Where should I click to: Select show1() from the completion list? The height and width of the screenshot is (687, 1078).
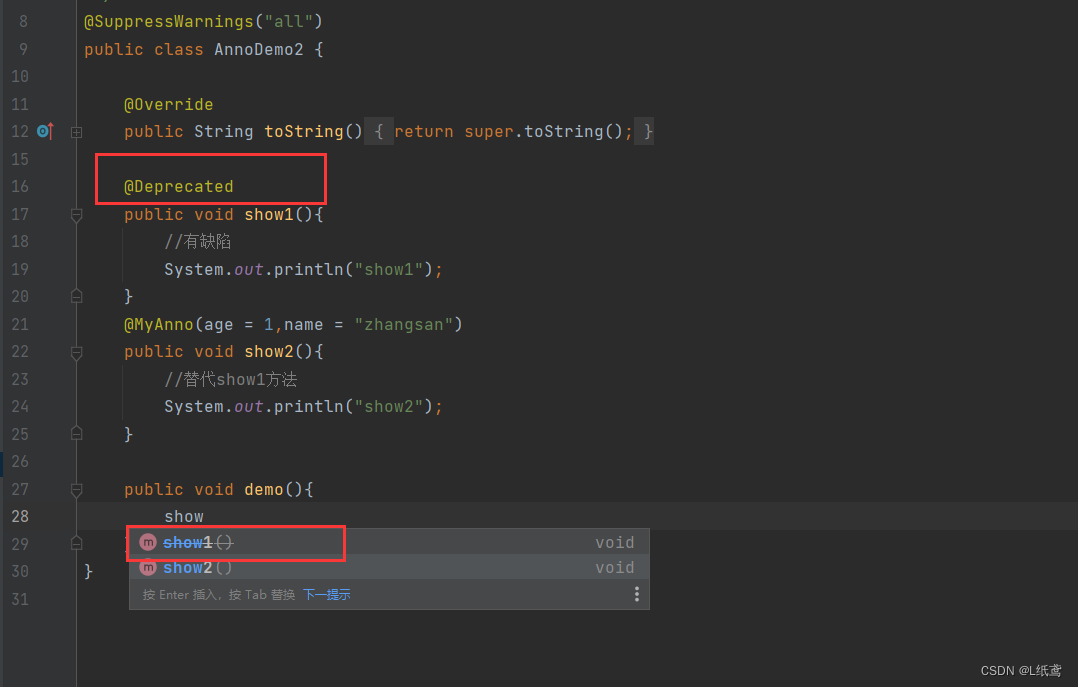(x=200, y=542)
